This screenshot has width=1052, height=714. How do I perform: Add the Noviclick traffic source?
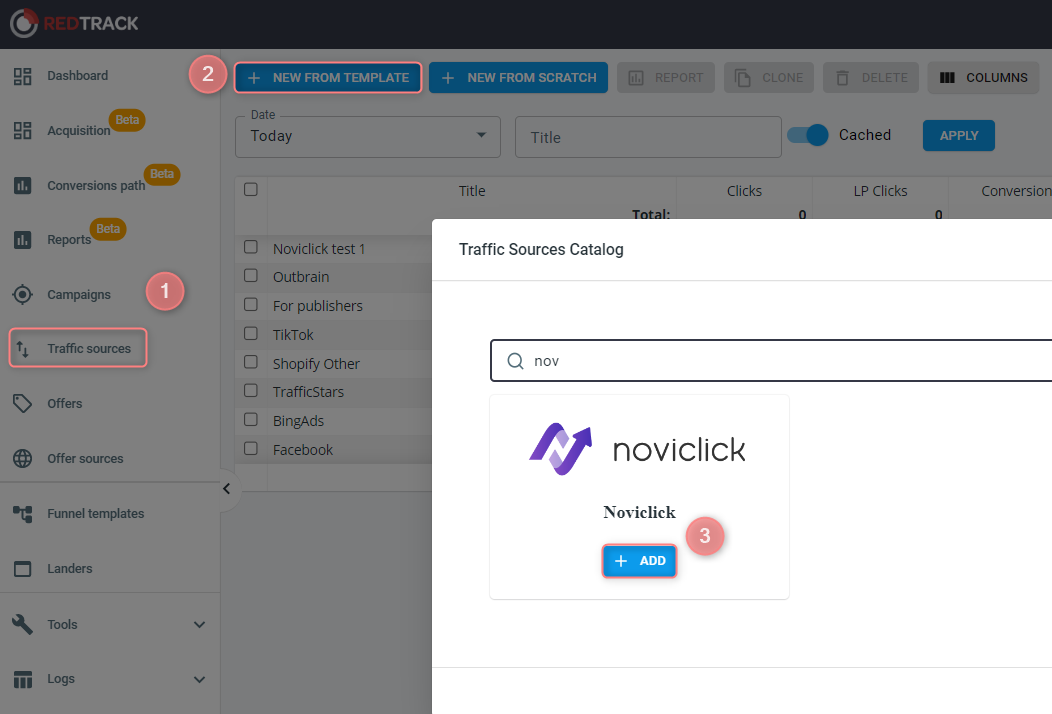point(639,561)
